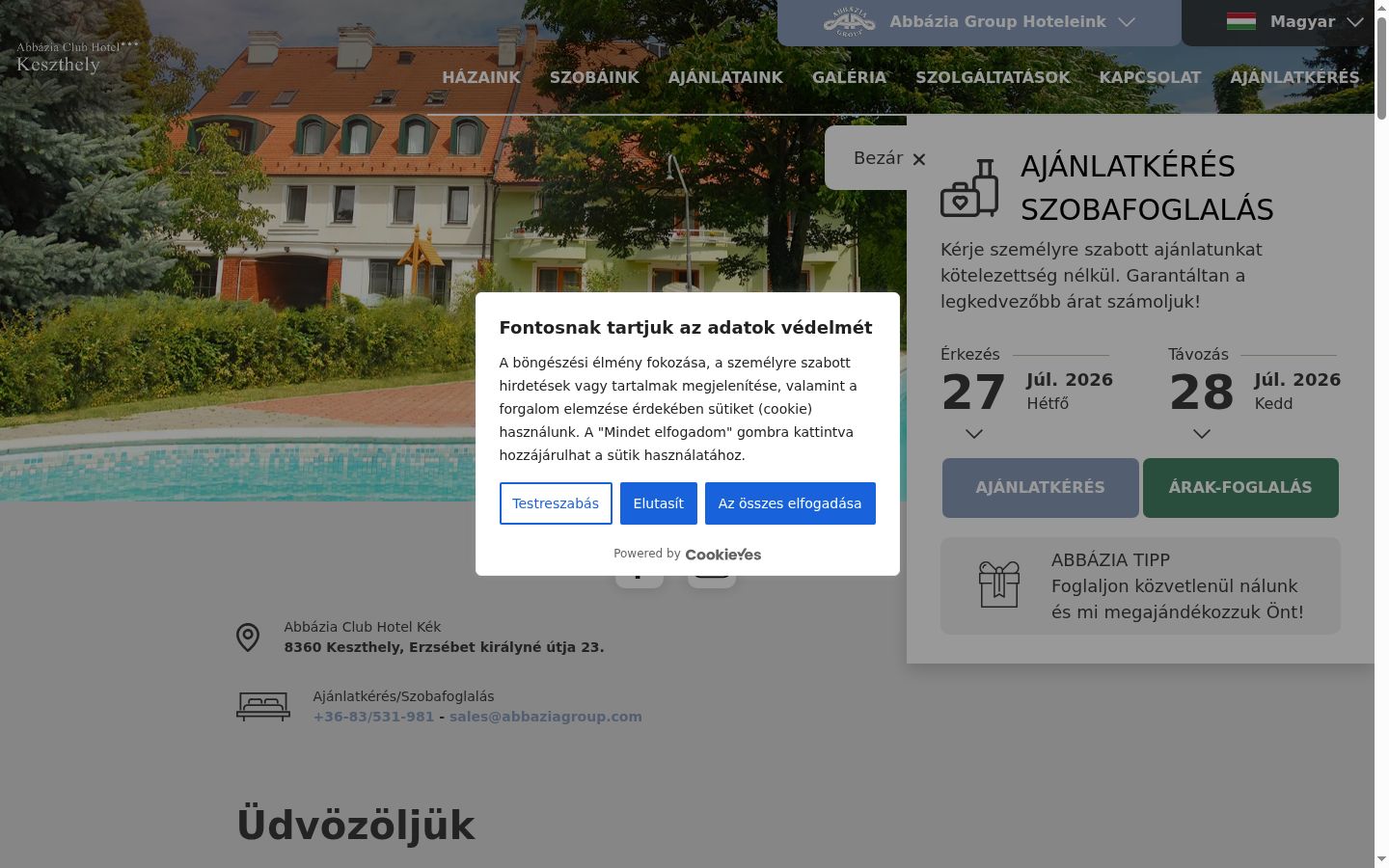Select AJÁNLATKÉRÉS in the top navigation
Screen dimensions: 1389x868
pos(1294,77)
